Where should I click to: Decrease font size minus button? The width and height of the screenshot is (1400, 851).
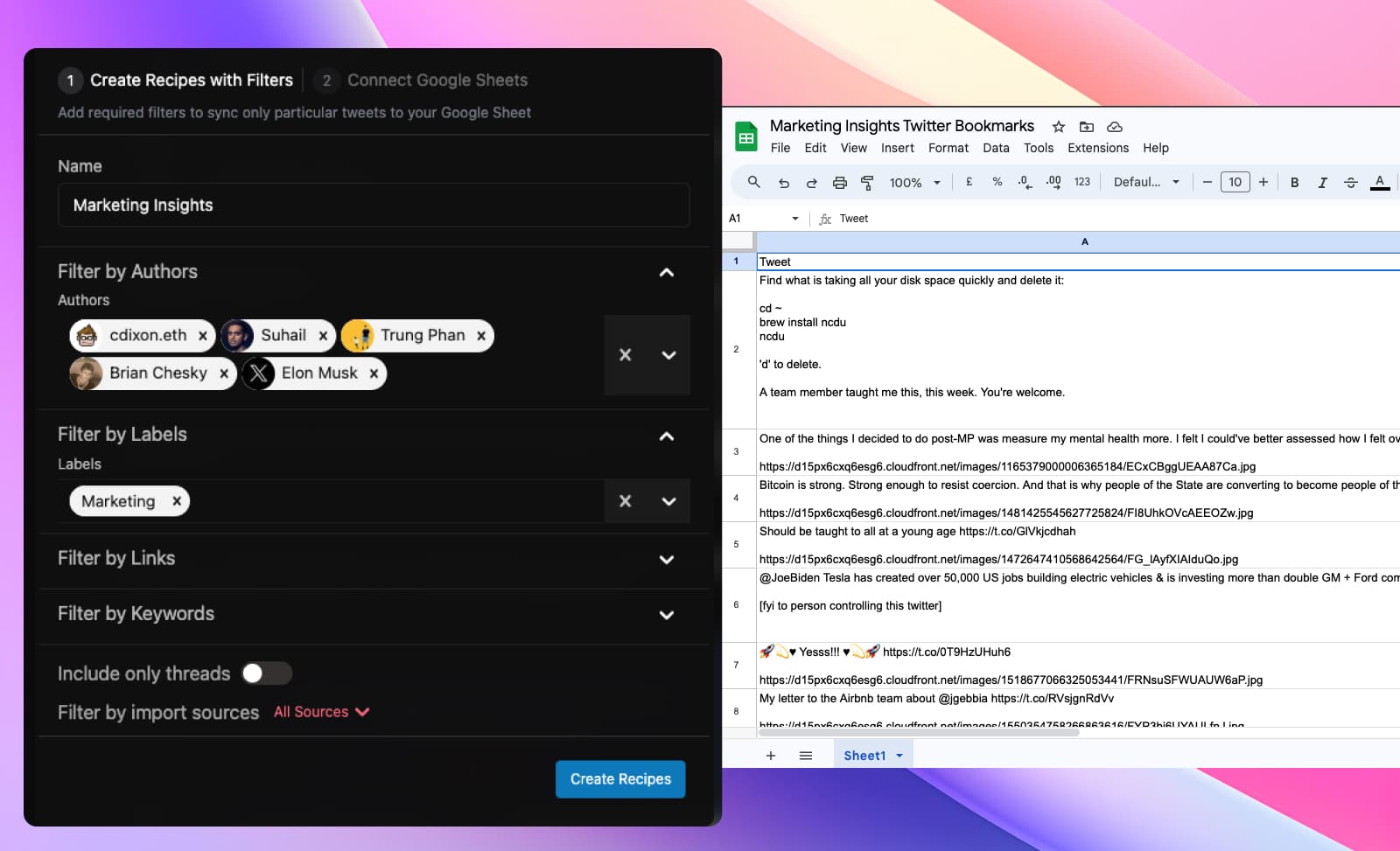pyautogui.click(x=1207, y=182)
